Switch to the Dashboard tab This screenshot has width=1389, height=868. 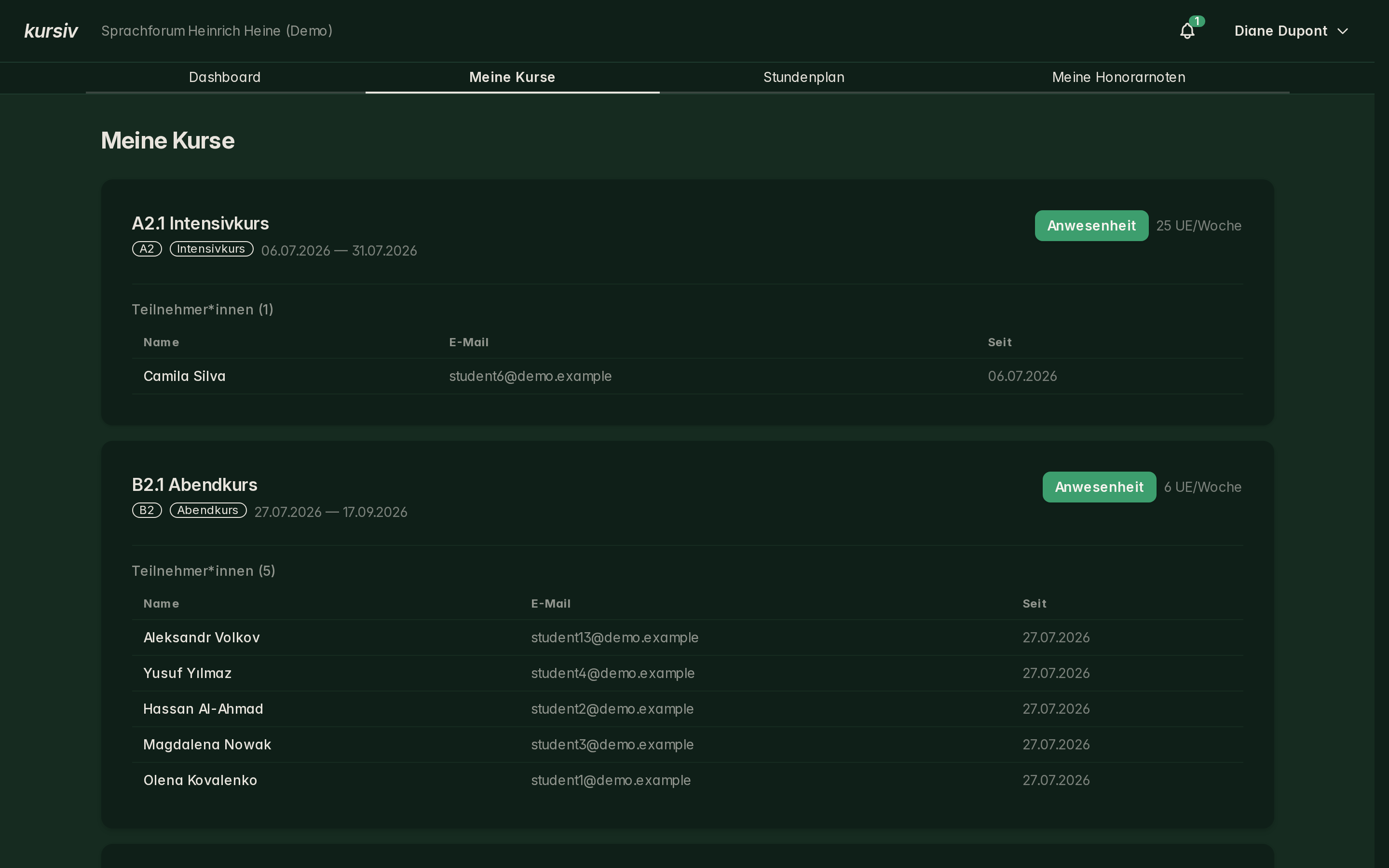(225, 78)
